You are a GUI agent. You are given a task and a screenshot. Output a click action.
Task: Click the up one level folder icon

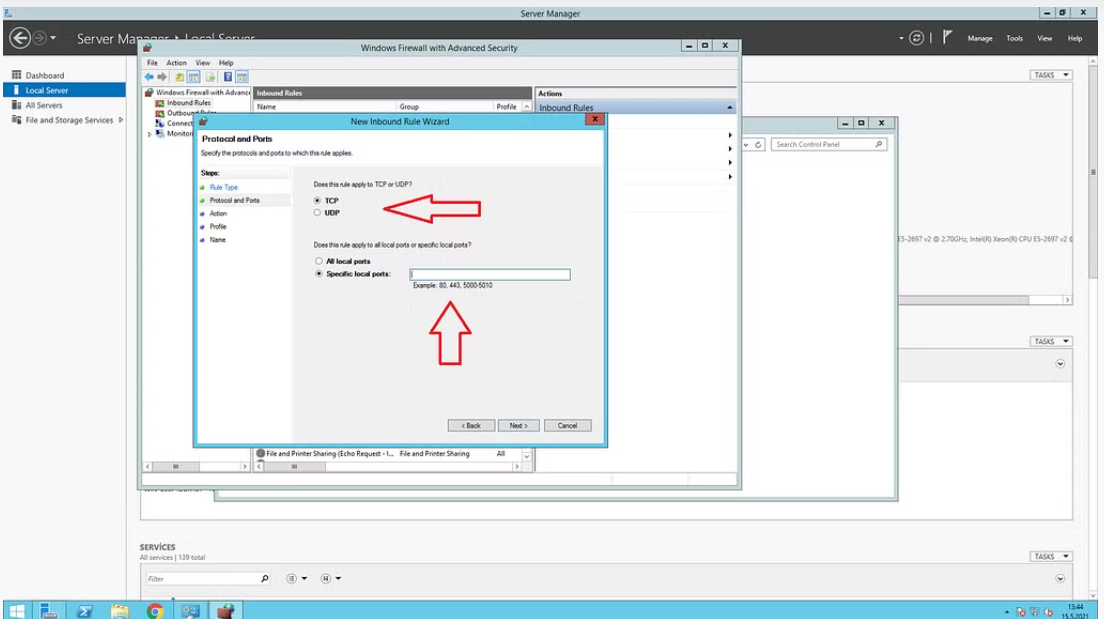(180, 77)
